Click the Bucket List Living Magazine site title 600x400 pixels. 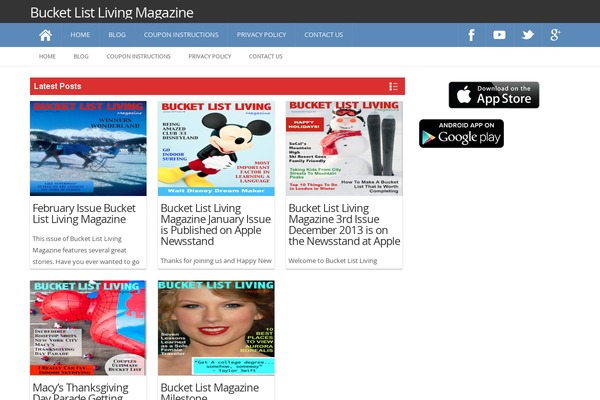click(x=112, y=13)
